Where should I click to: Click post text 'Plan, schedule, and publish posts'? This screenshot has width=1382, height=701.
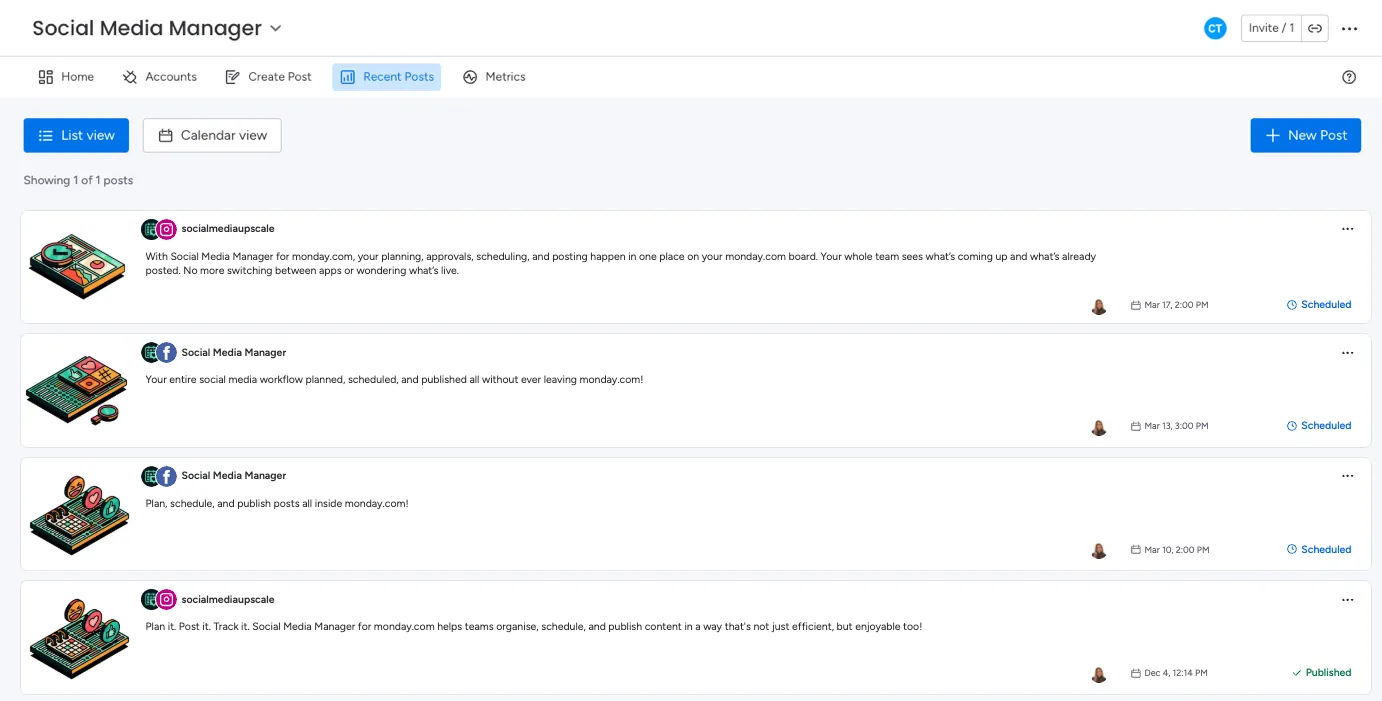(x=277, y=504)
